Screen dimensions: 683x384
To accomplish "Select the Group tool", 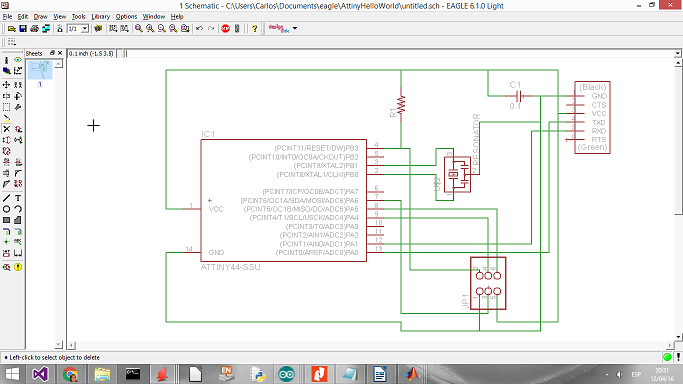I will 7,107.
